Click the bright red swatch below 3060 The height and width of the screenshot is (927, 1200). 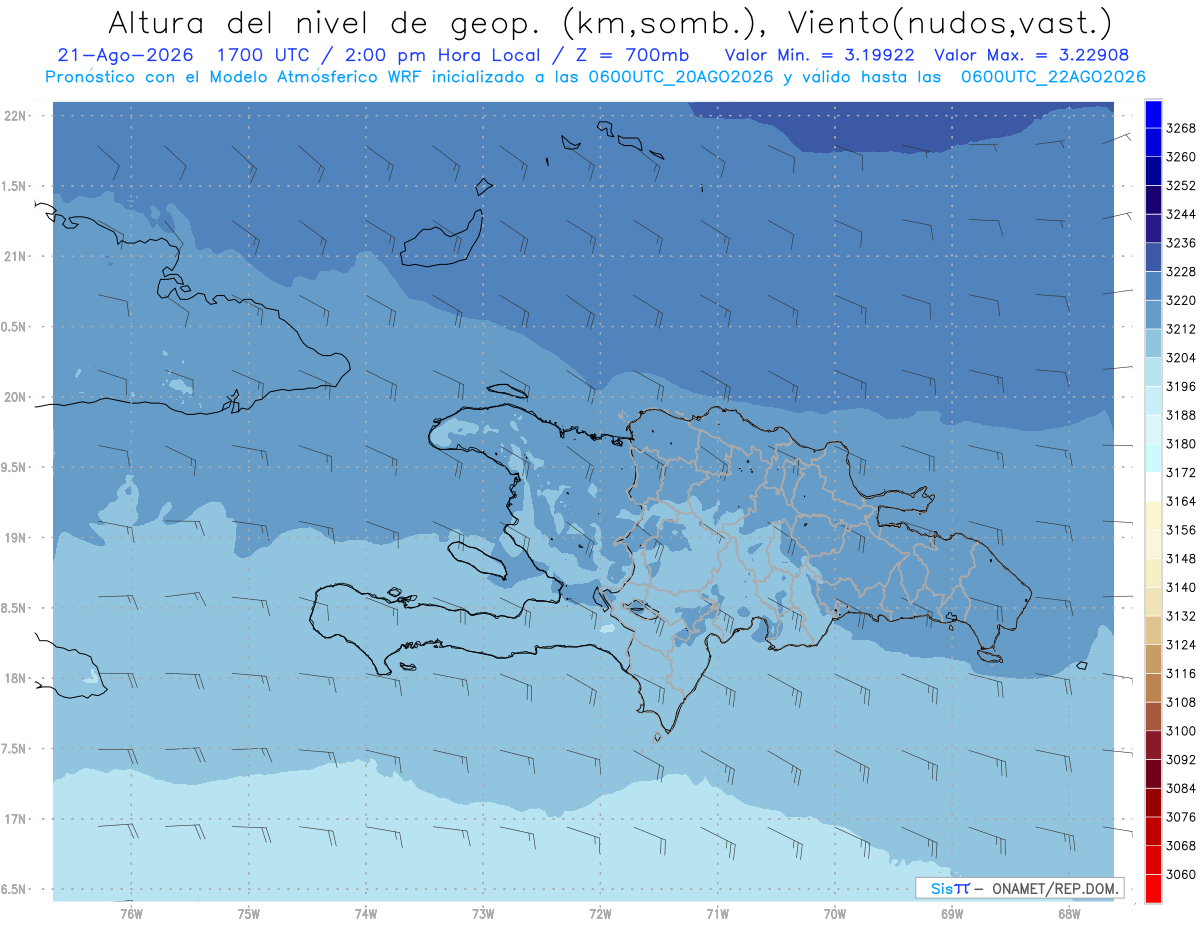pyautogui.click(x=1153, y=888)
